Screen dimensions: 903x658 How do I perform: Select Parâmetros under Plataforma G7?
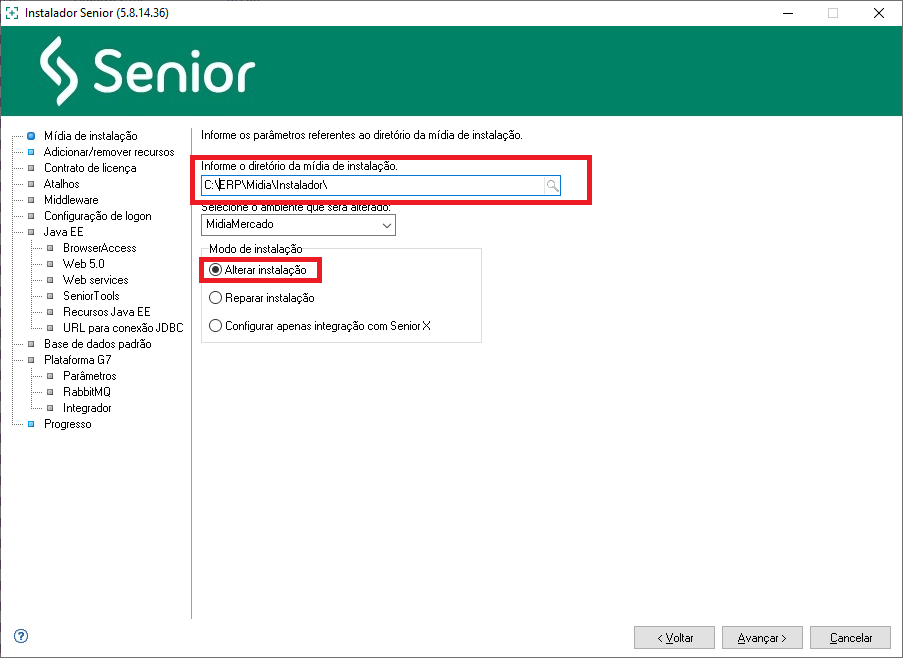89,376
